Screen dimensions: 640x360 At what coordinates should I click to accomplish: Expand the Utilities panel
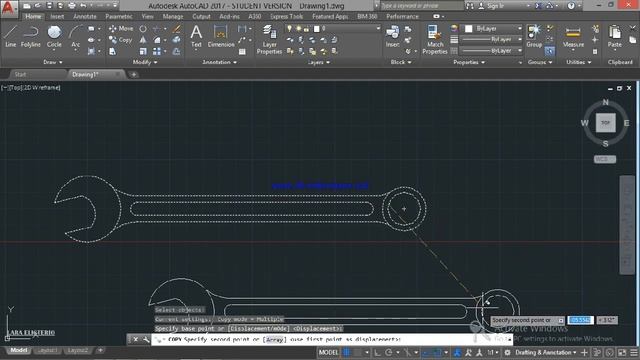[578, 62]
